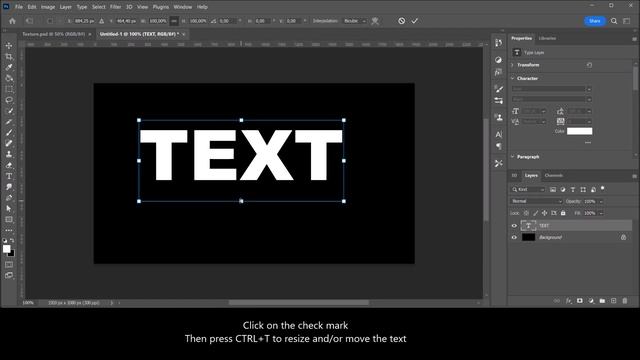Create a new group with folder icon
Screen dimensions: 640x360
[602, 301]
